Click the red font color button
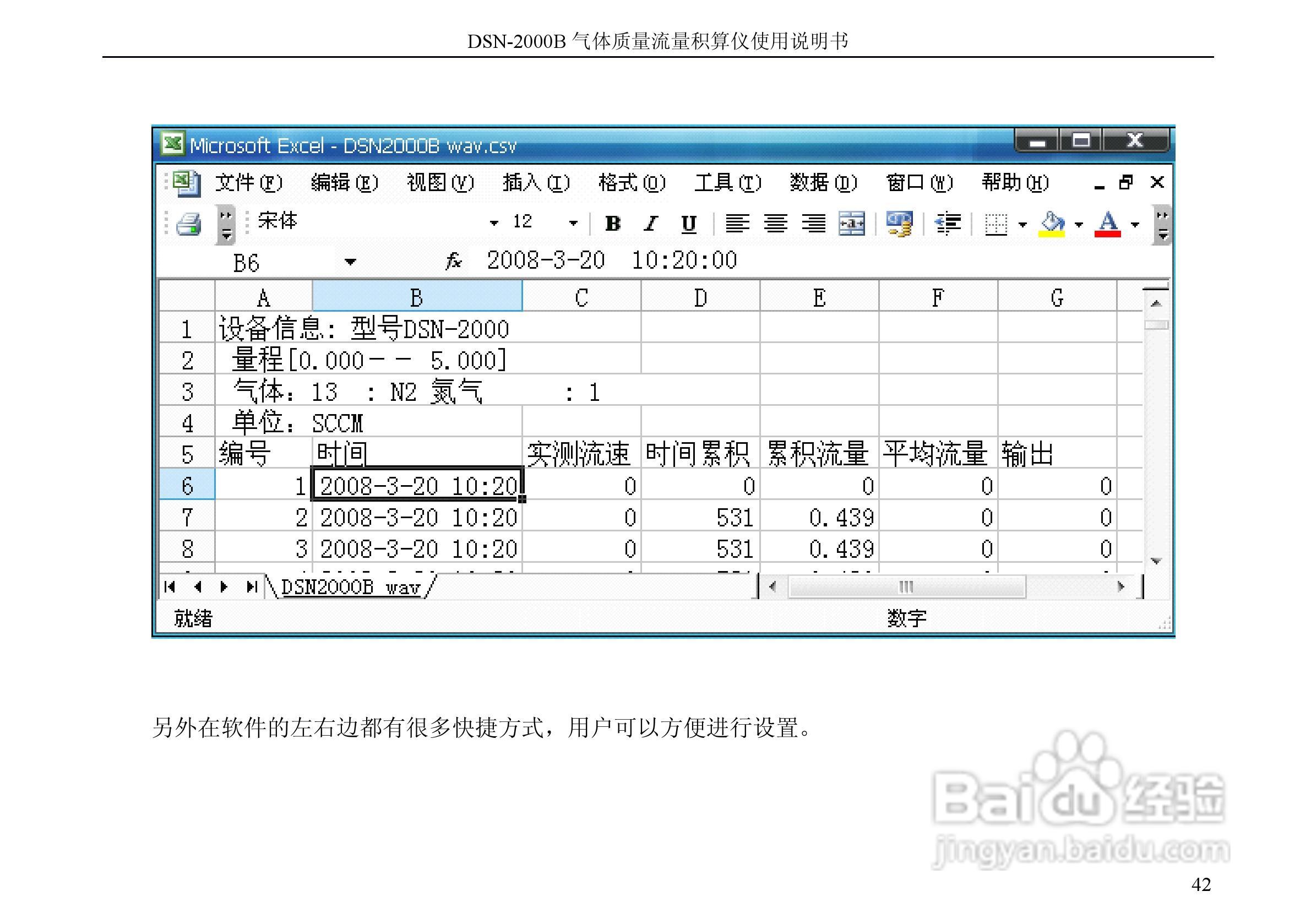This screenshot has width=1311, height=924. click(x=1108, y=223)
